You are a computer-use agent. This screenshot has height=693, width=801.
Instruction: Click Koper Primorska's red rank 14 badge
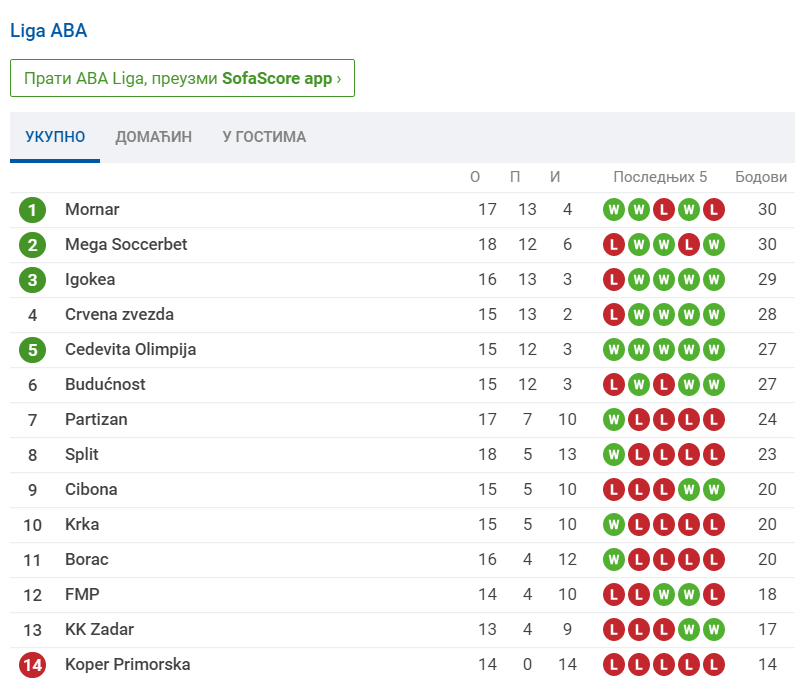coord(32,665)
